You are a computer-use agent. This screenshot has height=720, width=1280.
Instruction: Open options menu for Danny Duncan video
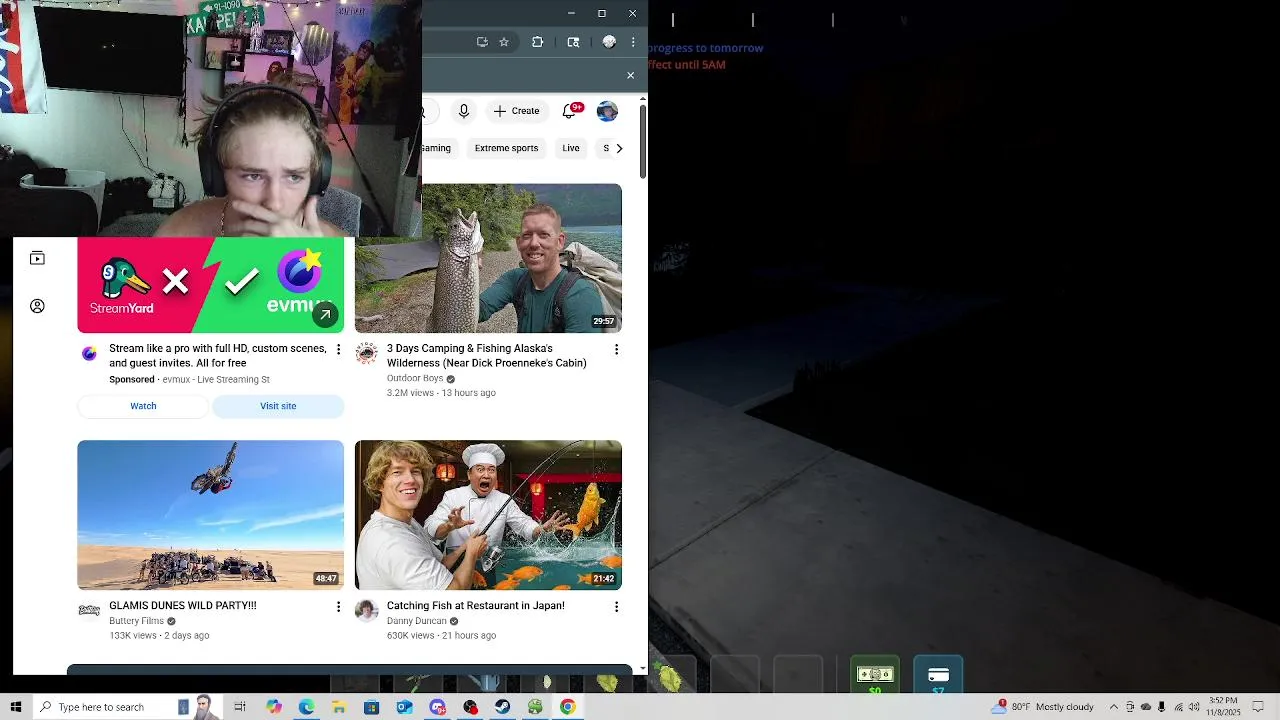click(x=616, y=607)
